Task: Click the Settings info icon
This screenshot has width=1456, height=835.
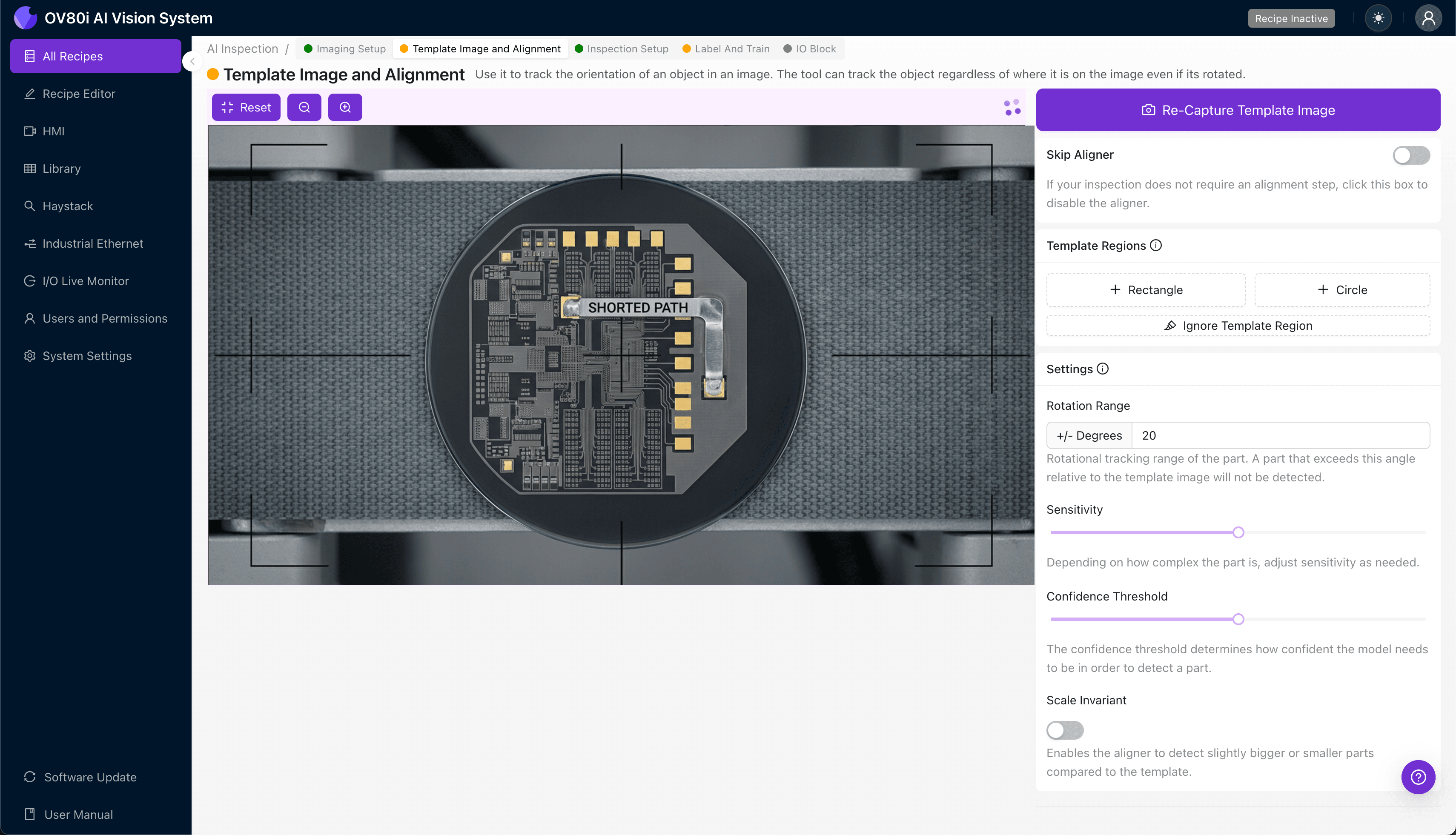Action: 1103,369
